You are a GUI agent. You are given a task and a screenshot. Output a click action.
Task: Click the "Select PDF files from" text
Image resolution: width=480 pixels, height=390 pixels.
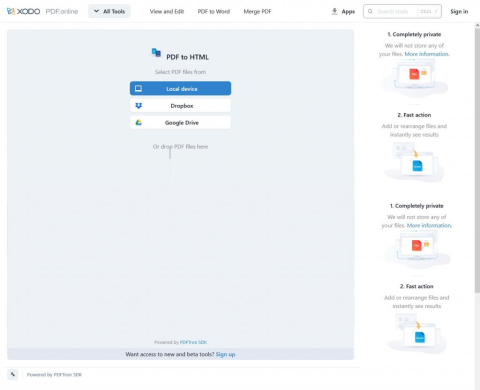(x=180, y=72)
